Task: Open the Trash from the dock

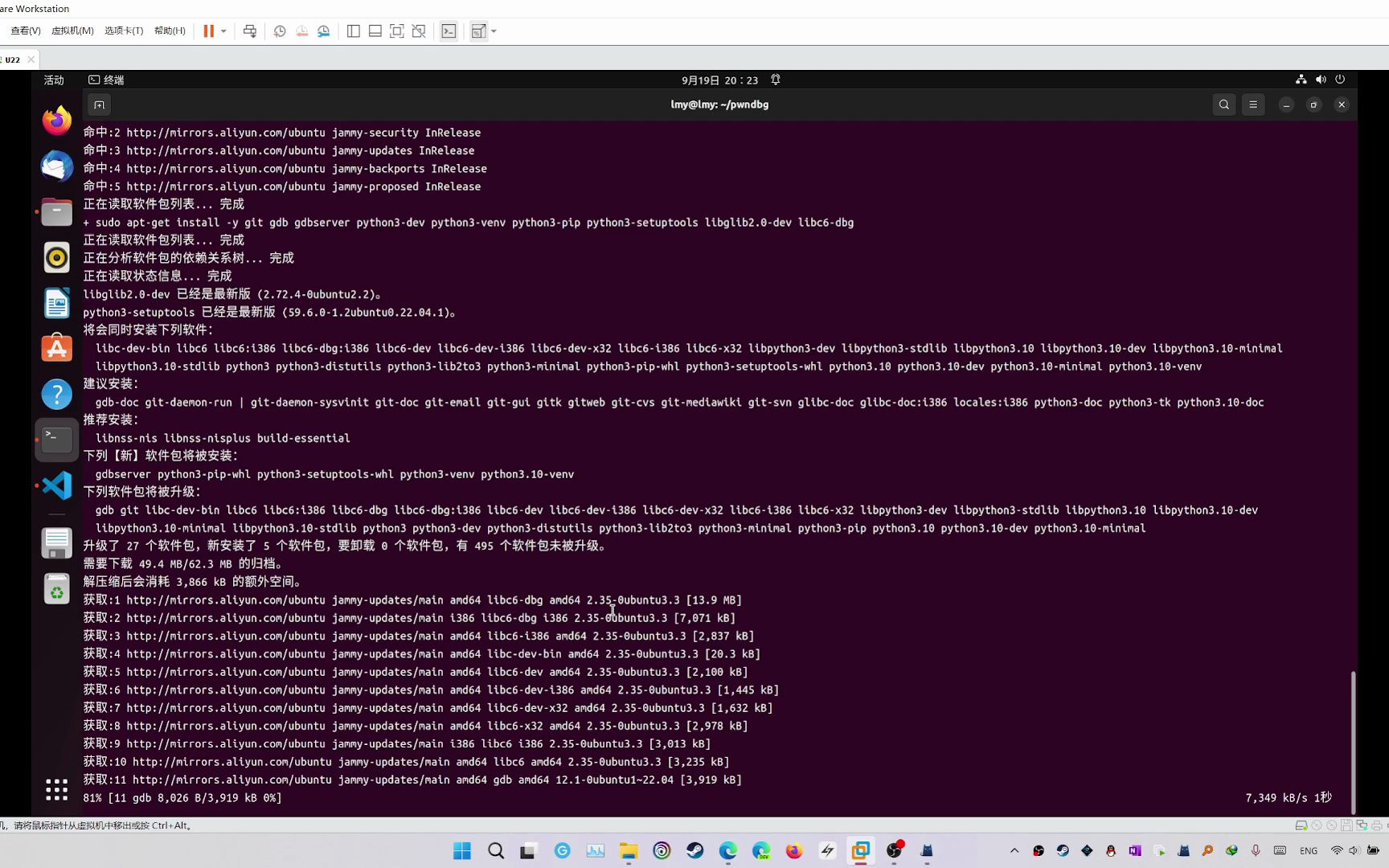Action: pos(56,589)
